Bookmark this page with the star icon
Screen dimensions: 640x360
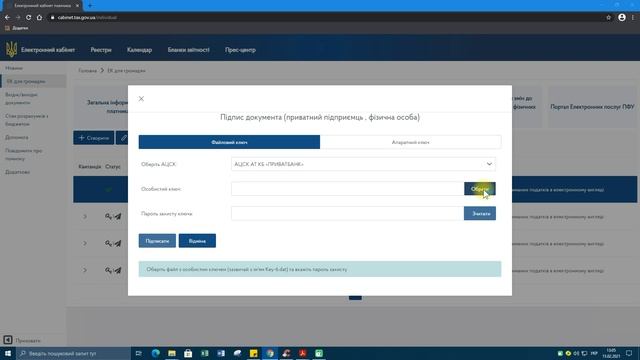pos(609,18)
